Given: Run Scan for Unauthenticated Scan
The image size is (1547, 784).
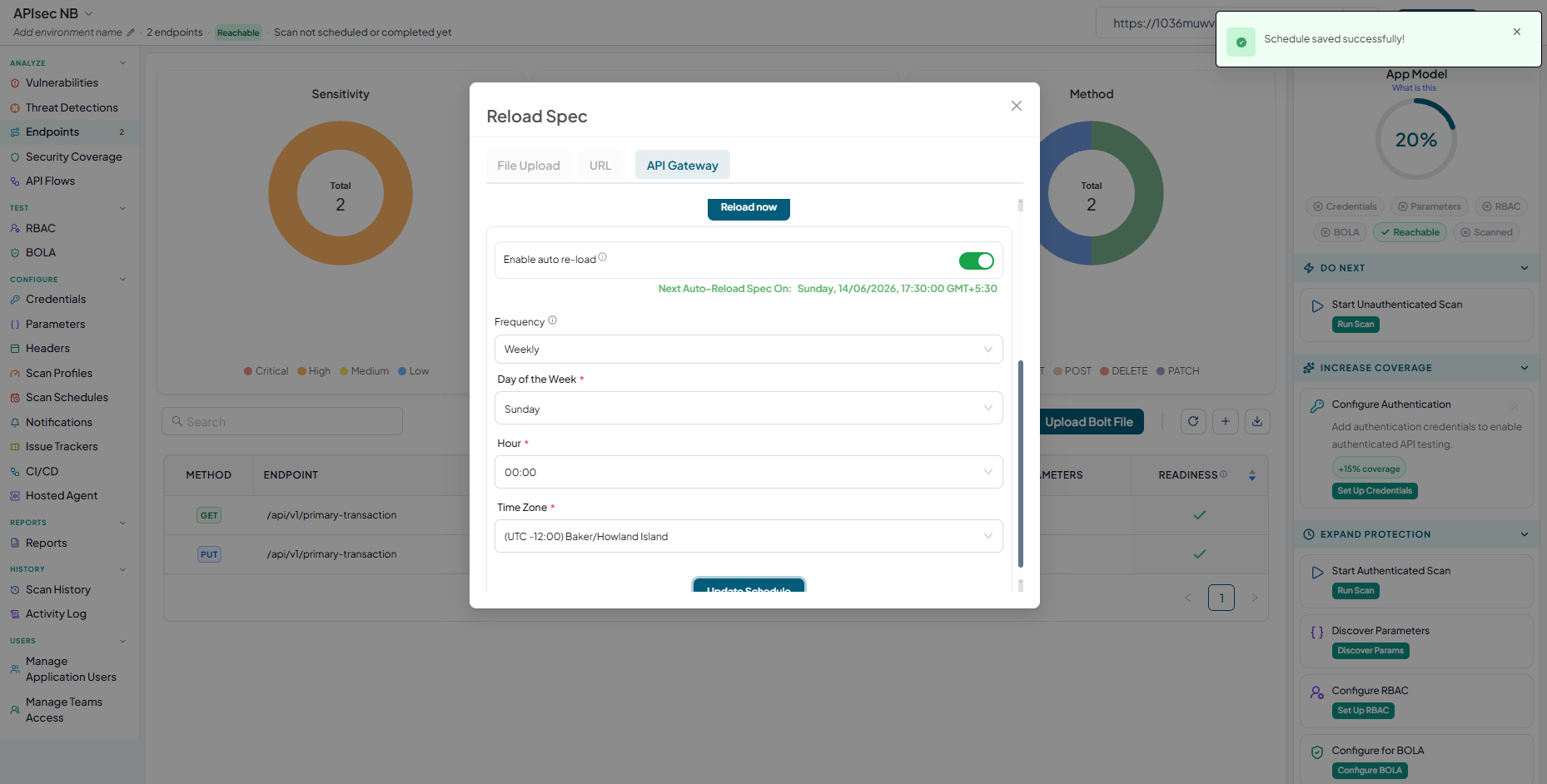Looking at the screenshot, I should pyautogui.click(x=1355, y=325).
